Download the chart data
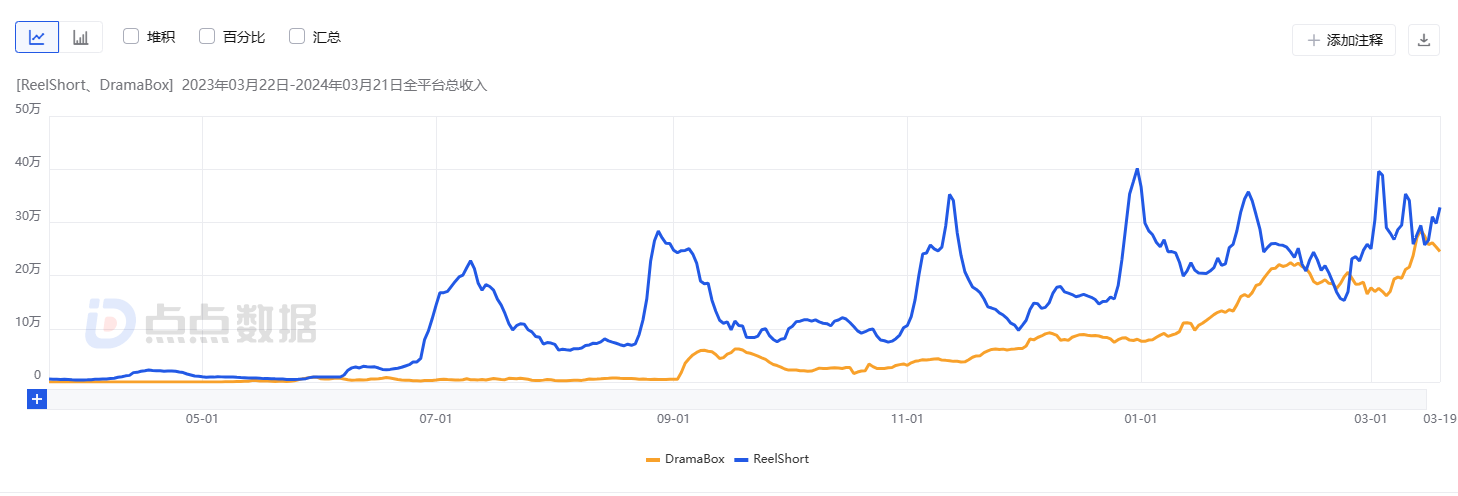The image size is (1458, 496). click(1424, 40)
